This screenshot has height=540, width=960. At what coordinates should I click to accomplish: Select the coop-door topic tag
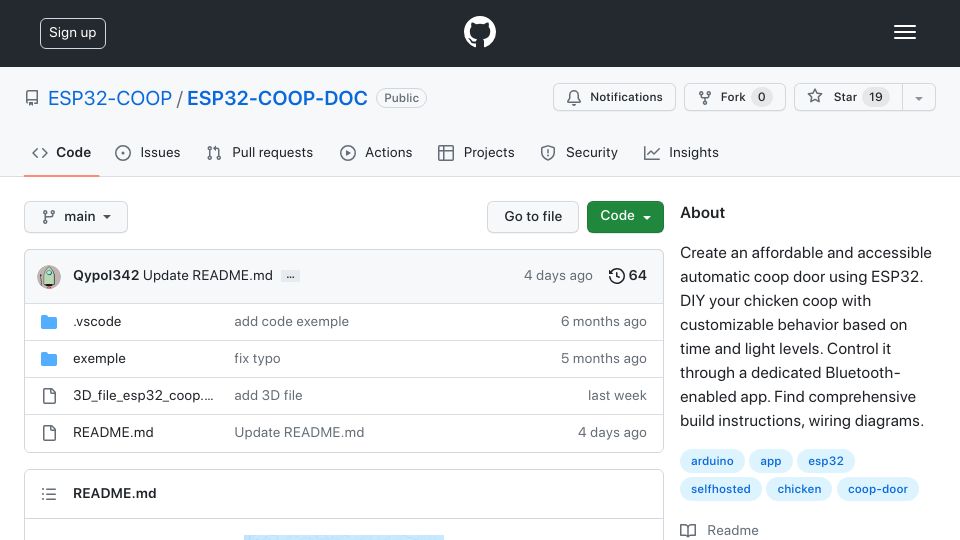pos(877,489)
